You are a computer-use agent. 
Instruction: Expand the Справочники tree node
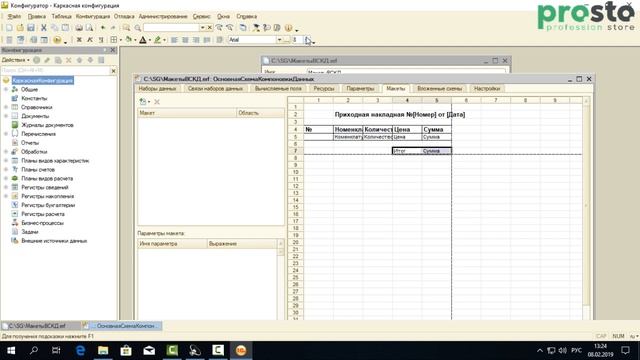(x=6, y=107)
